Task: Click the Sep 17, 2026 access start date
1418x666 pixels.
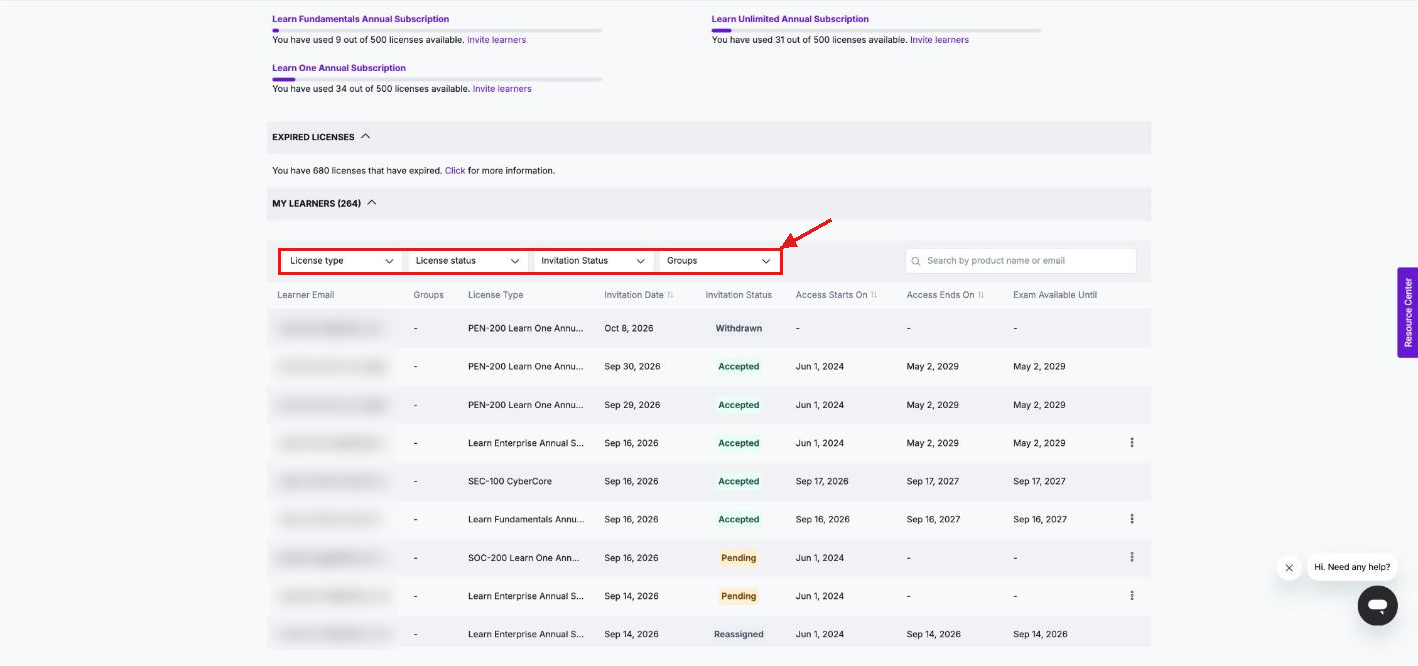Action: pos(822,481)
